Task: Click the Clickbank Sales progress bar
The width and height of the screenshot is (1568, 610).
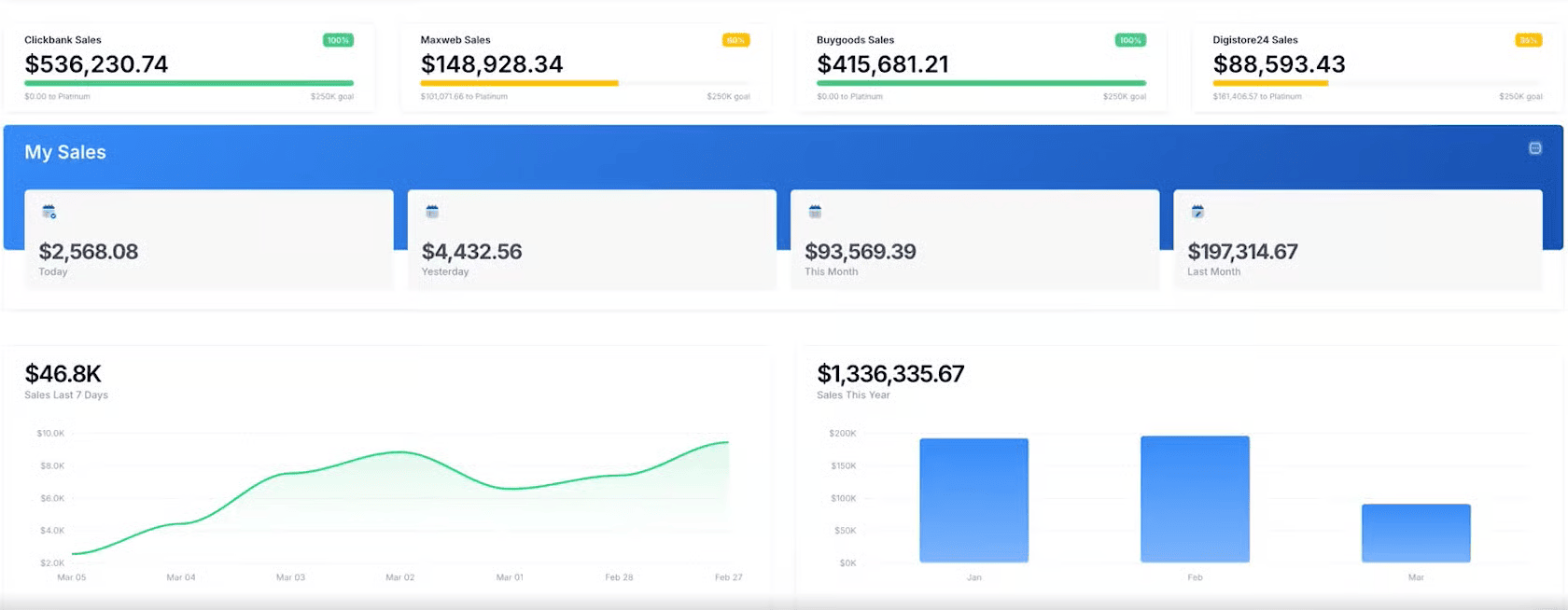Action: [189, 83]
